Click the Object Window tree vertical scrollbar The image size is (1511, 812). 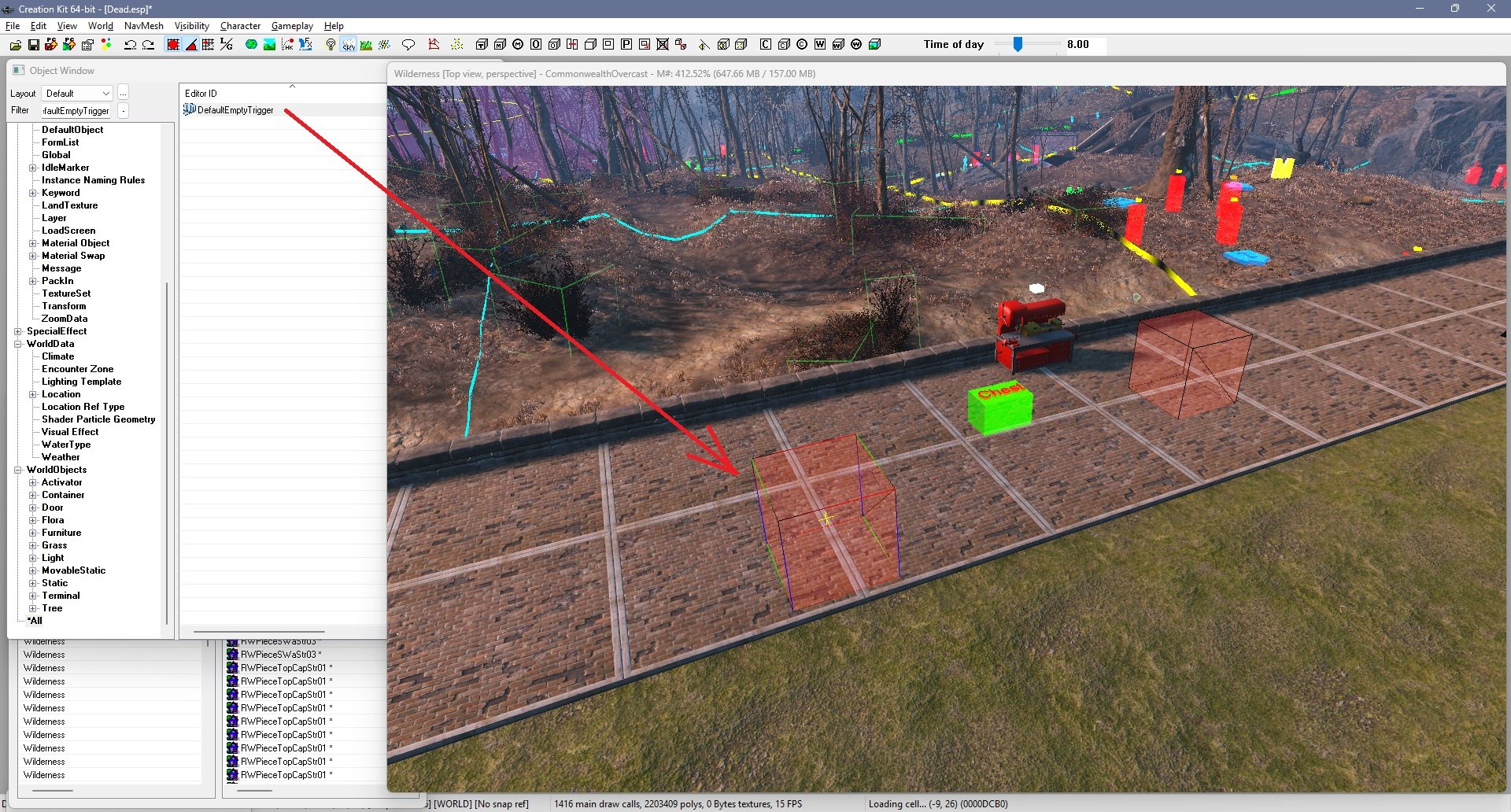167,453
